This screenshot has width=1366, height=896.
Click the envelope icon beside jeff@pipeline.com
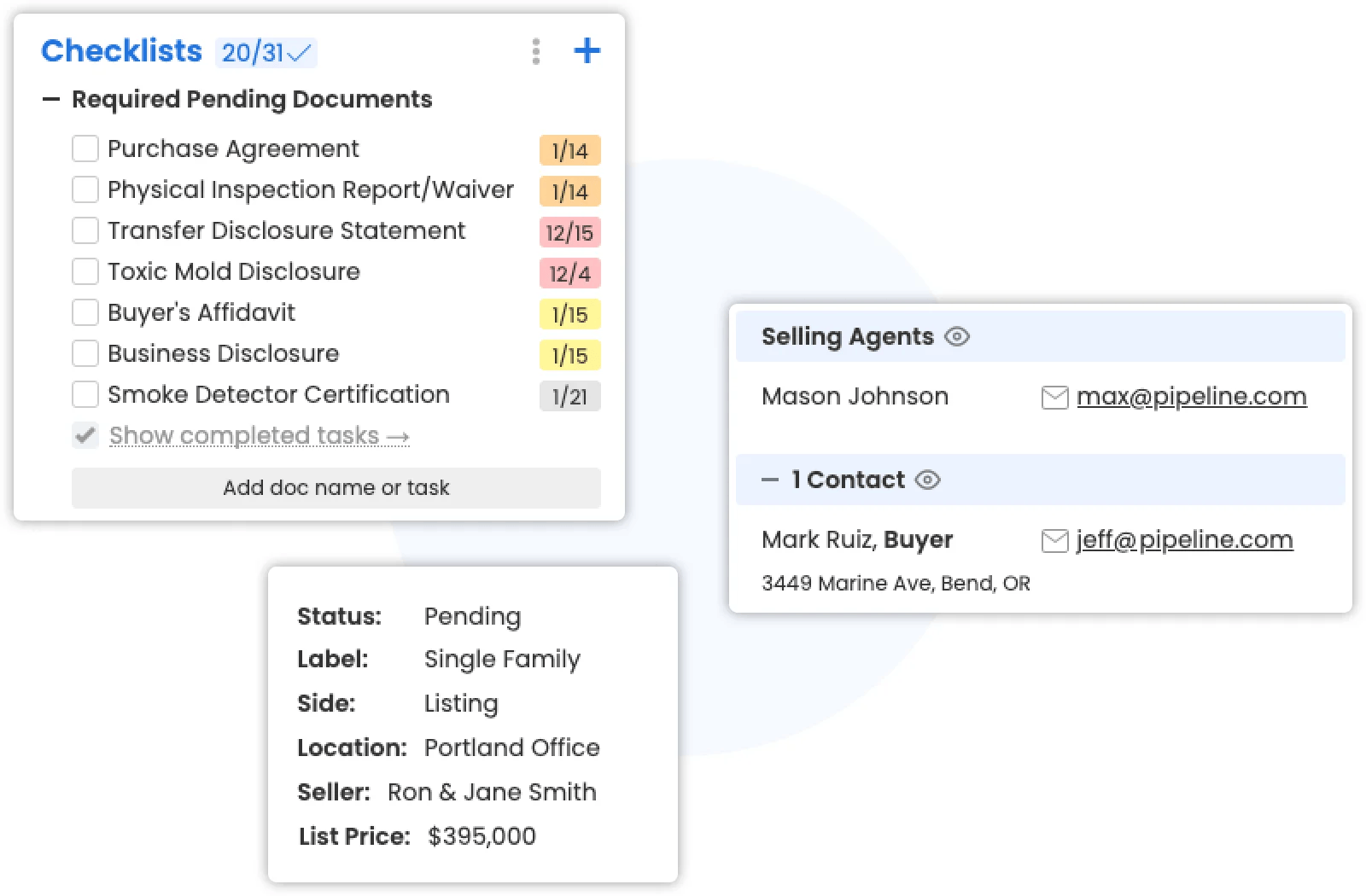(x=1054, y=541)
